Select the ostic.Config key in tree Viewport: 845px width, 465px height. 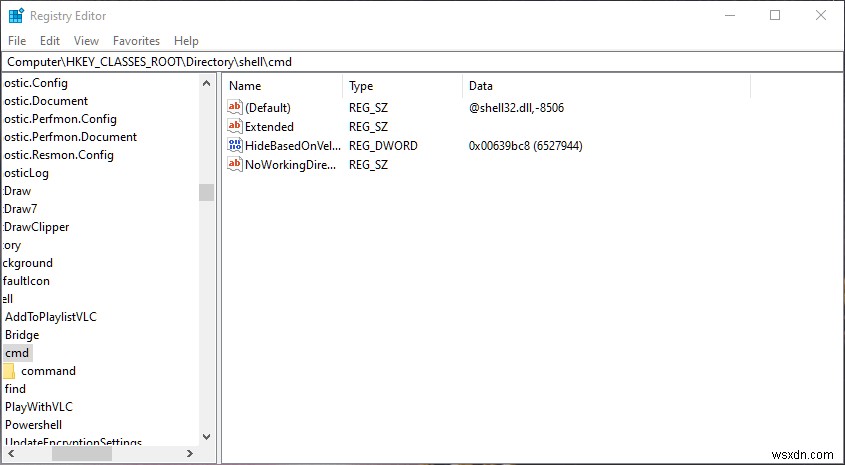tap(35, 83)
